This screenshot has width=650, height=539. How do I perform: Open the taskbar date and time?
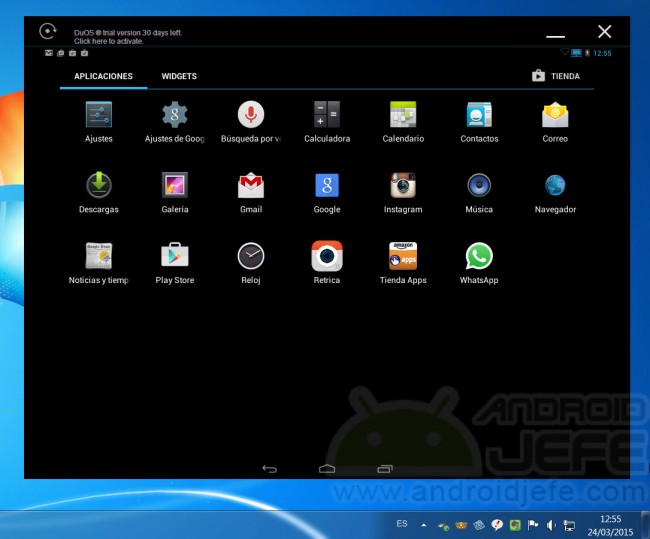[610, 525]
